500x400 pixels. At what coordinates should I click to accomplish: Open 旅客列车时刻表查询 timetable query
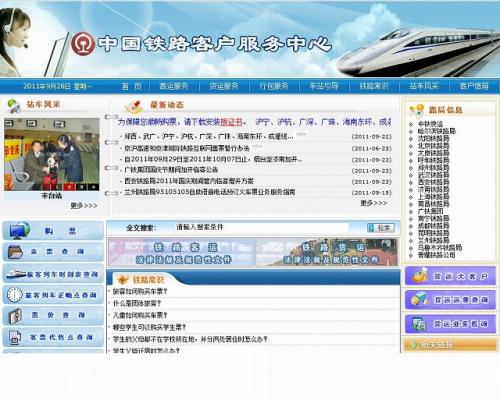click(x=53, y=274)
